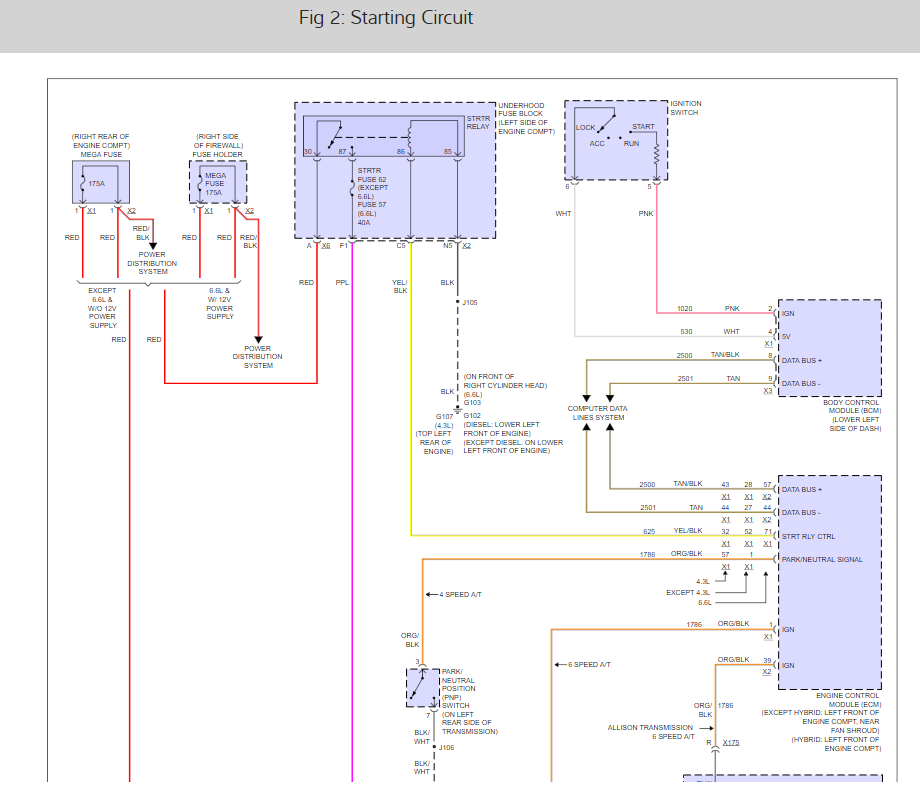This screenshot has height=804, width=920.
Task: Click the G102 ground symbol
Action: pyautogui.click(x=458, y=409)
